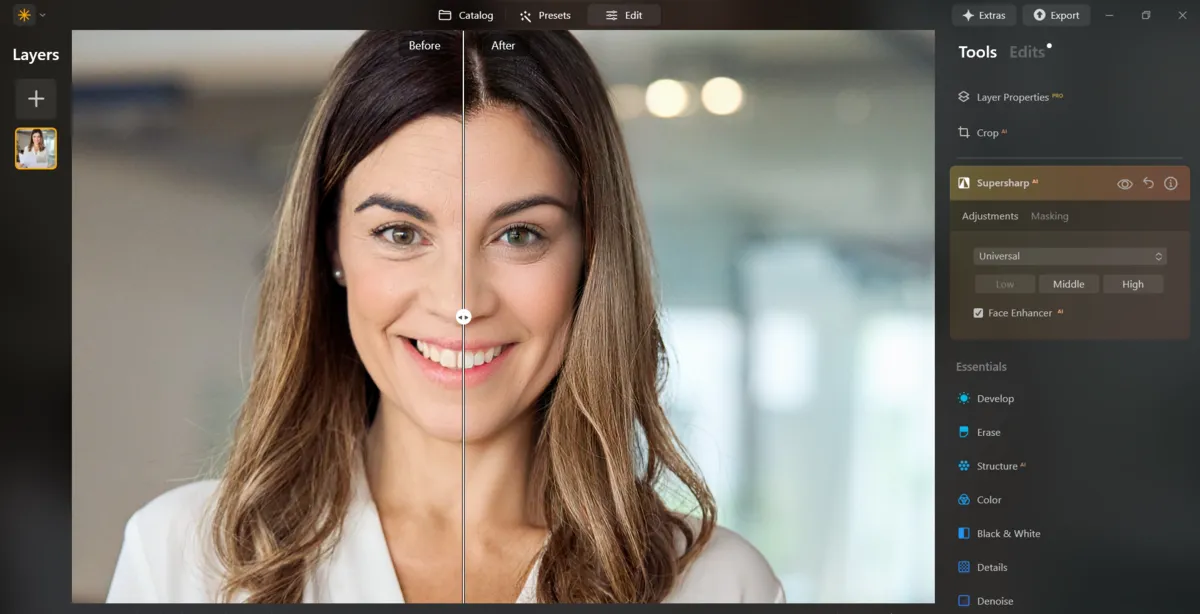The height and width of the screenshot is (614, 1200).
Task: Select the Black & White tool
Action: tap(1005, 533)
